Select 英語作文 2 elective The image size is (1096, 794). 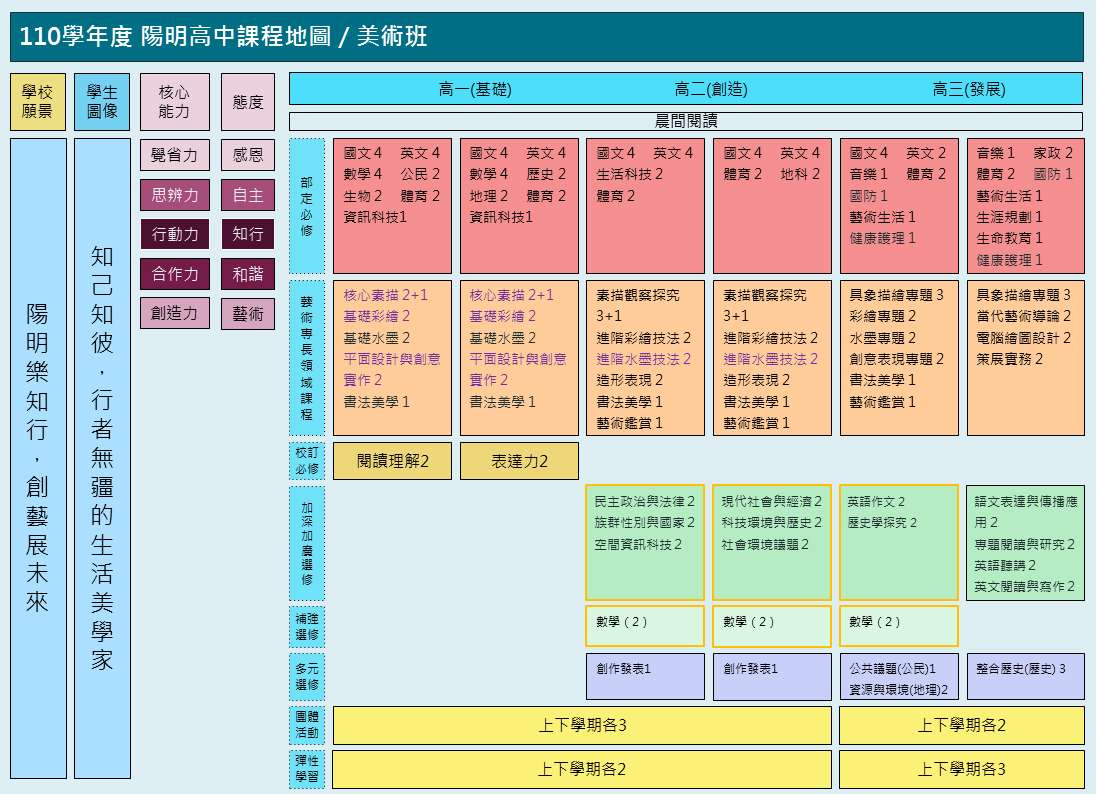pyautogui.click(x=877, y=501)
